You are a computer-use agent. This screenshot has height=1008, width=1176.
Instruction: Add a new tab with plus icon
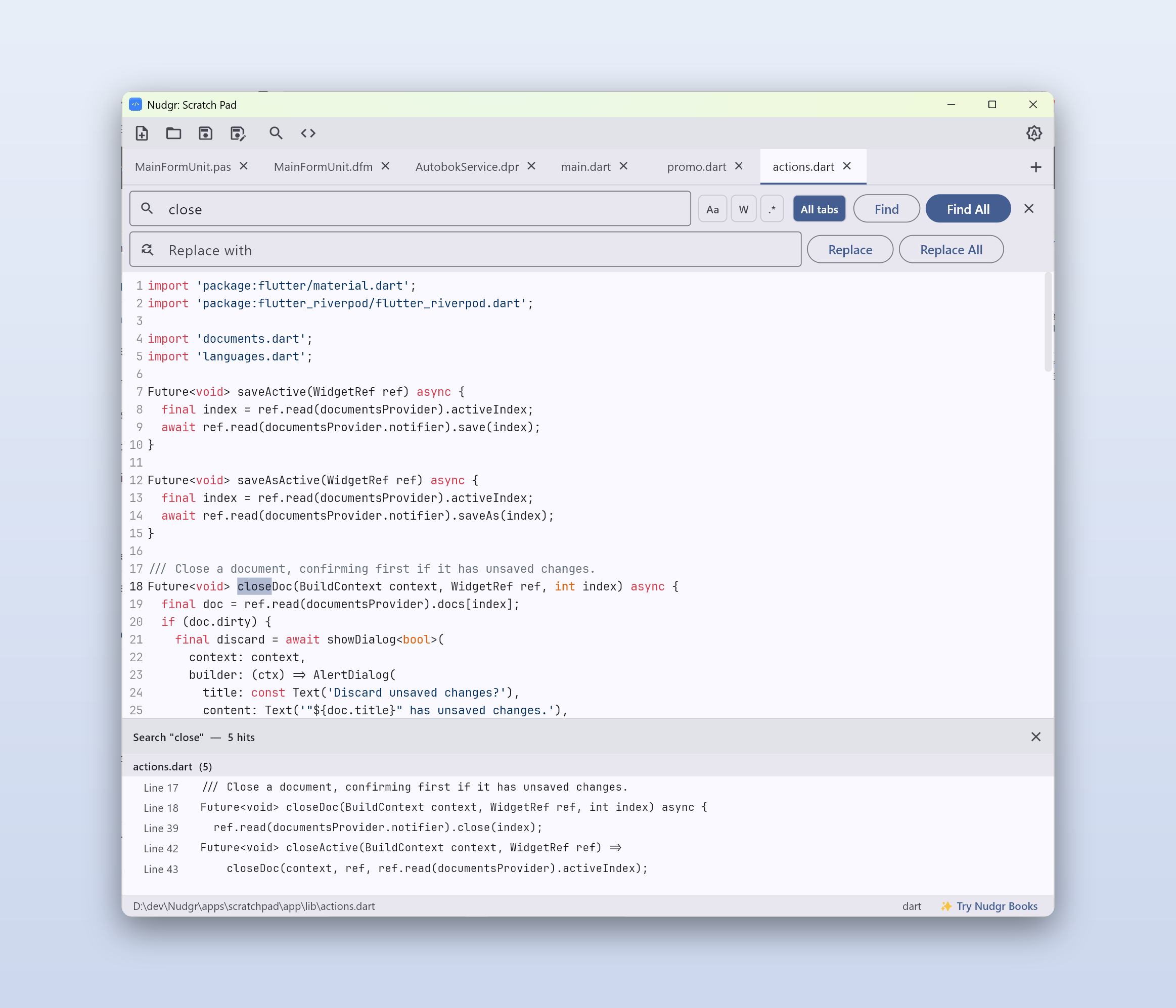pos(1036,167)
